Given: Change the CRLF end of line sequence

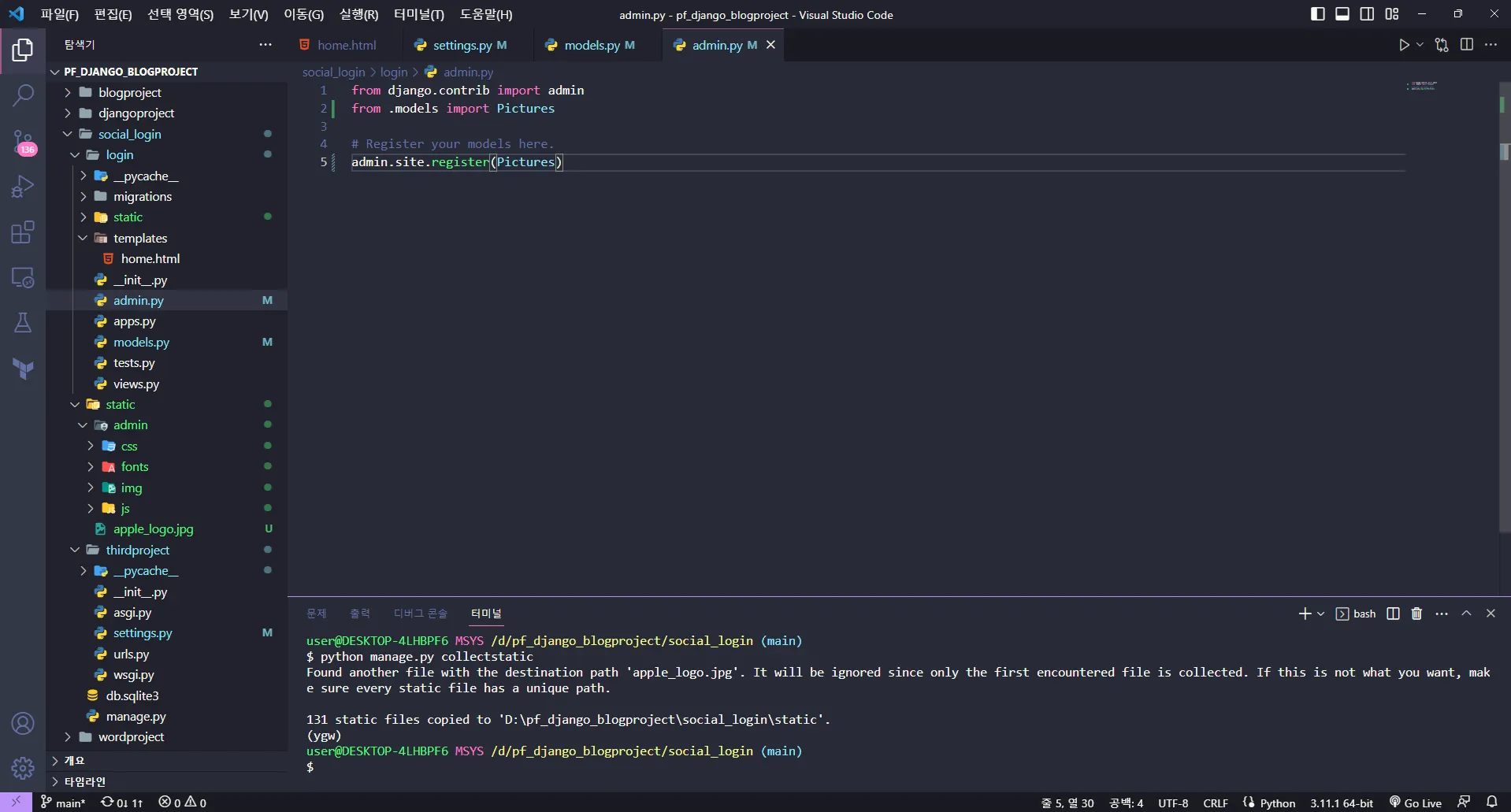Looking at the screenshot, I should point(1216,803).
